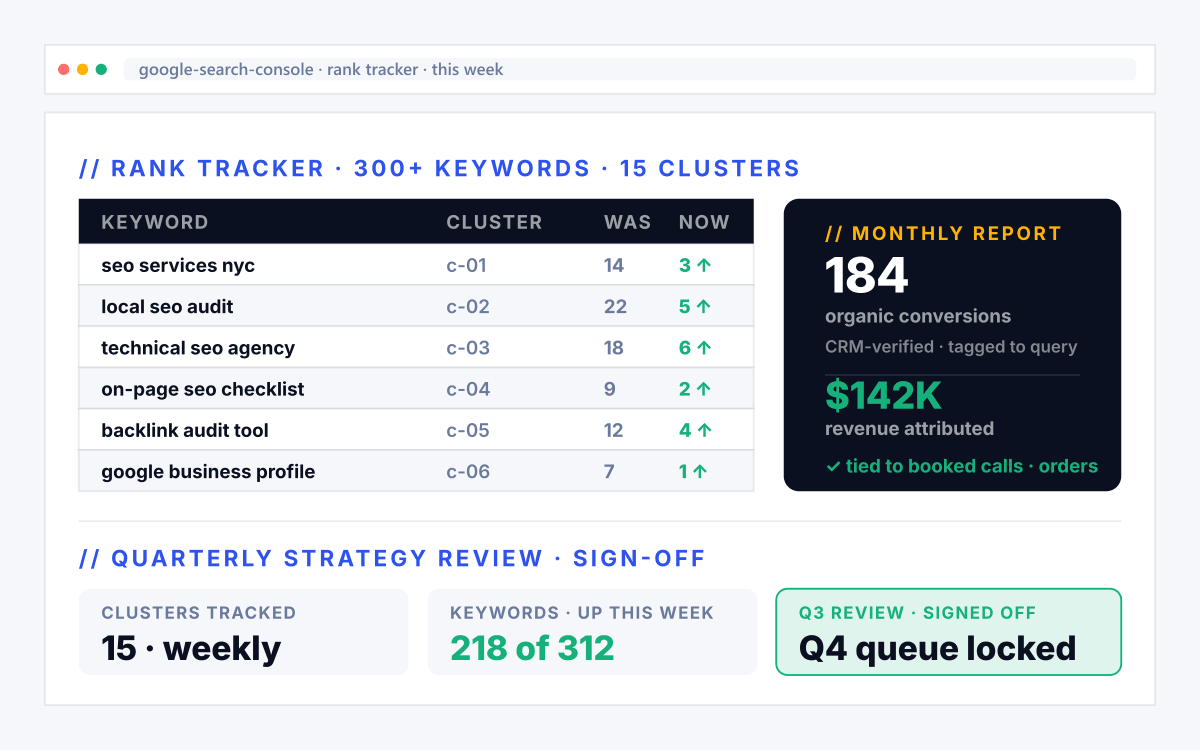
Task: Sort by the CLUSTER column header
Action: [494, 222]
